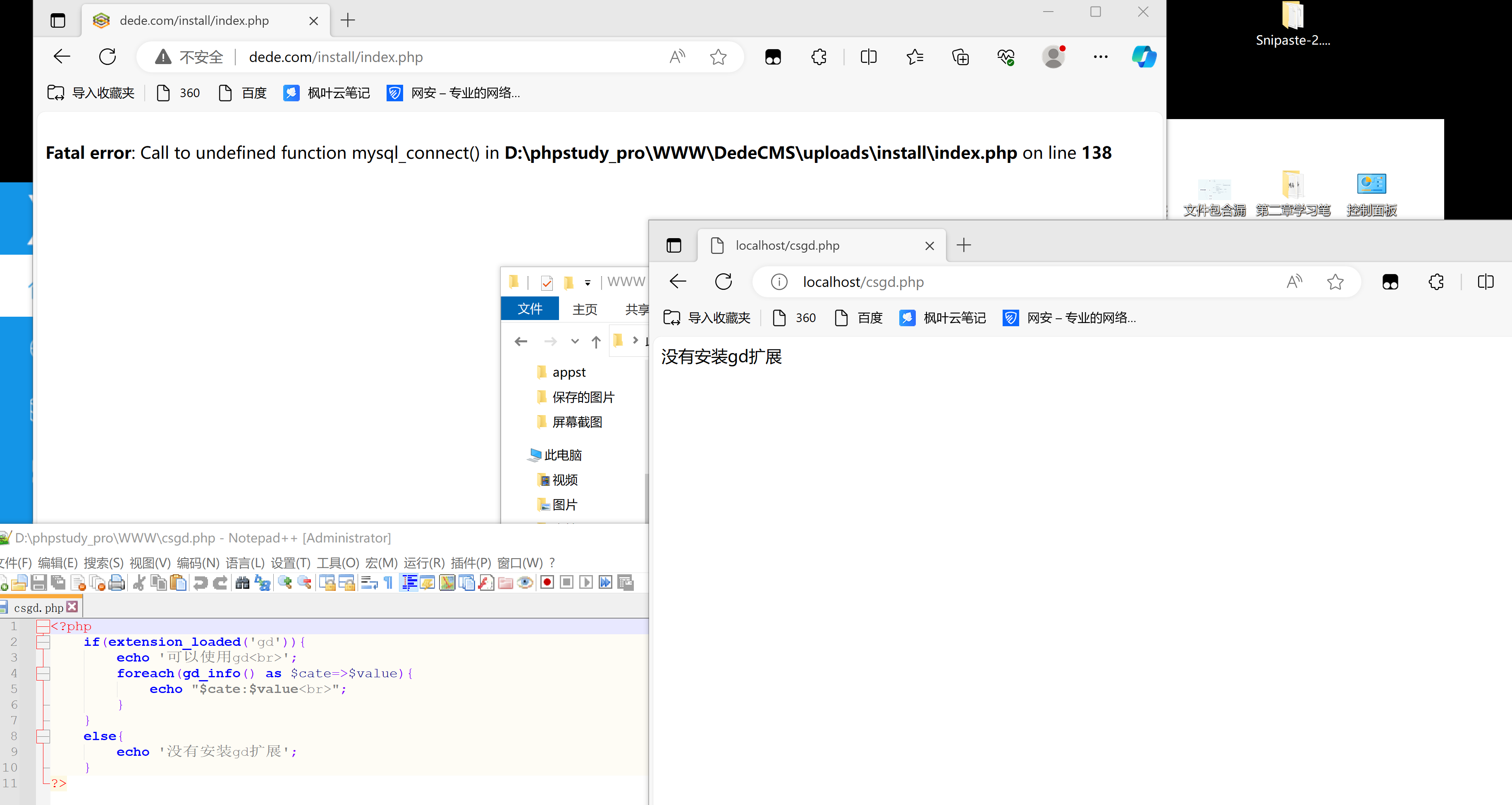
Task: Open Explorer quick access toolbar dropdown arrow
Action: (x=588, y=283)
